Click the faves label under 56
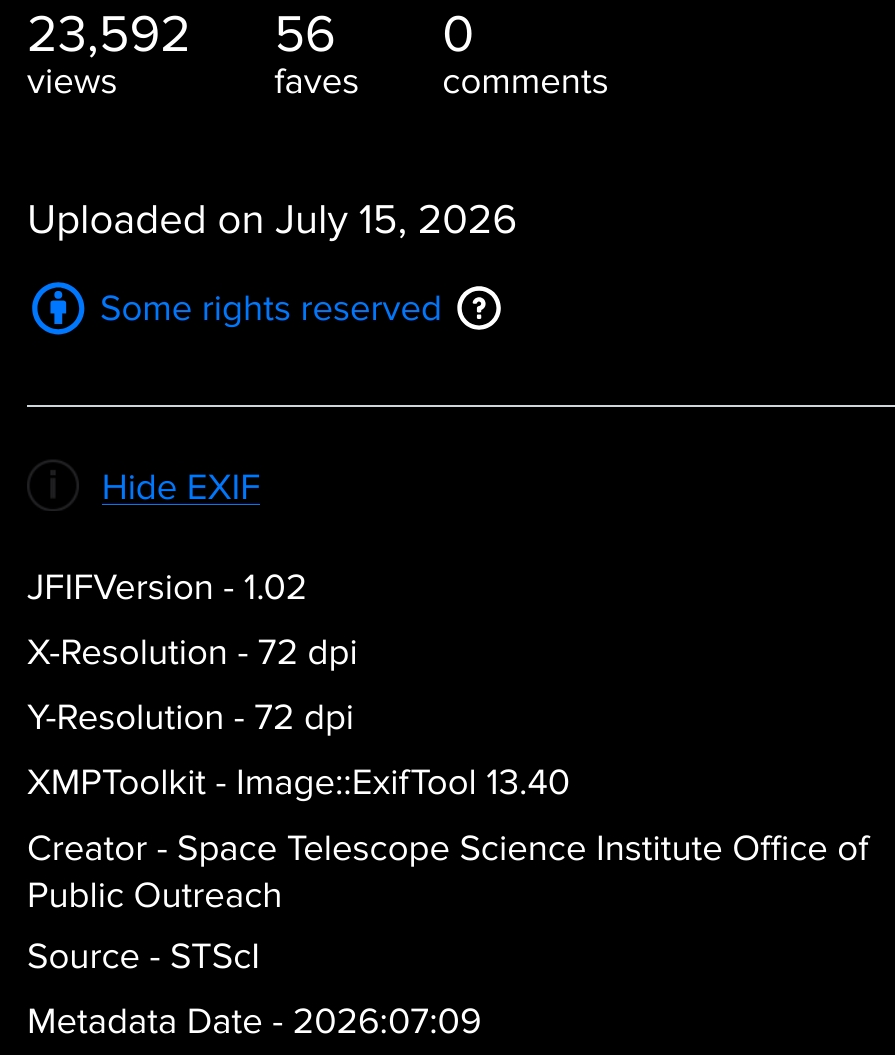 [x=316, y=82]
